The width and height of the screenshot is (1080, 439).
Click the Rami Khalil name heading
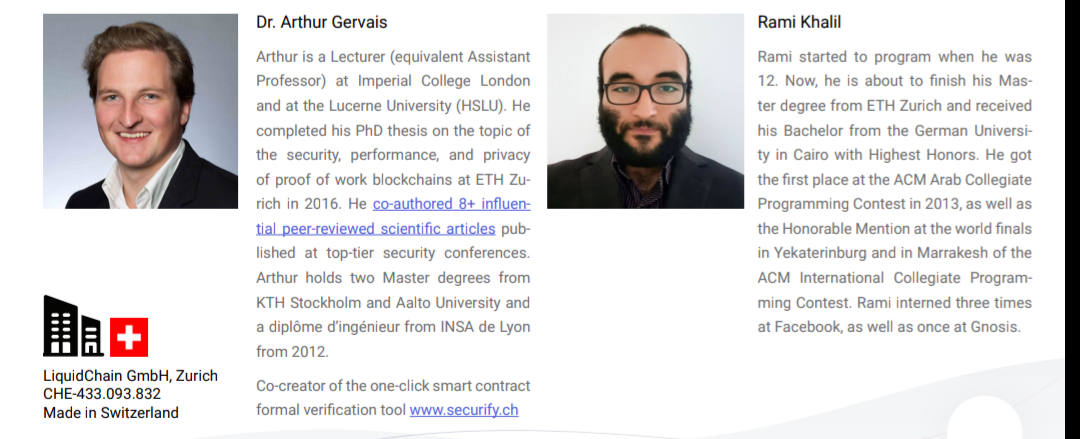(799, 22)
